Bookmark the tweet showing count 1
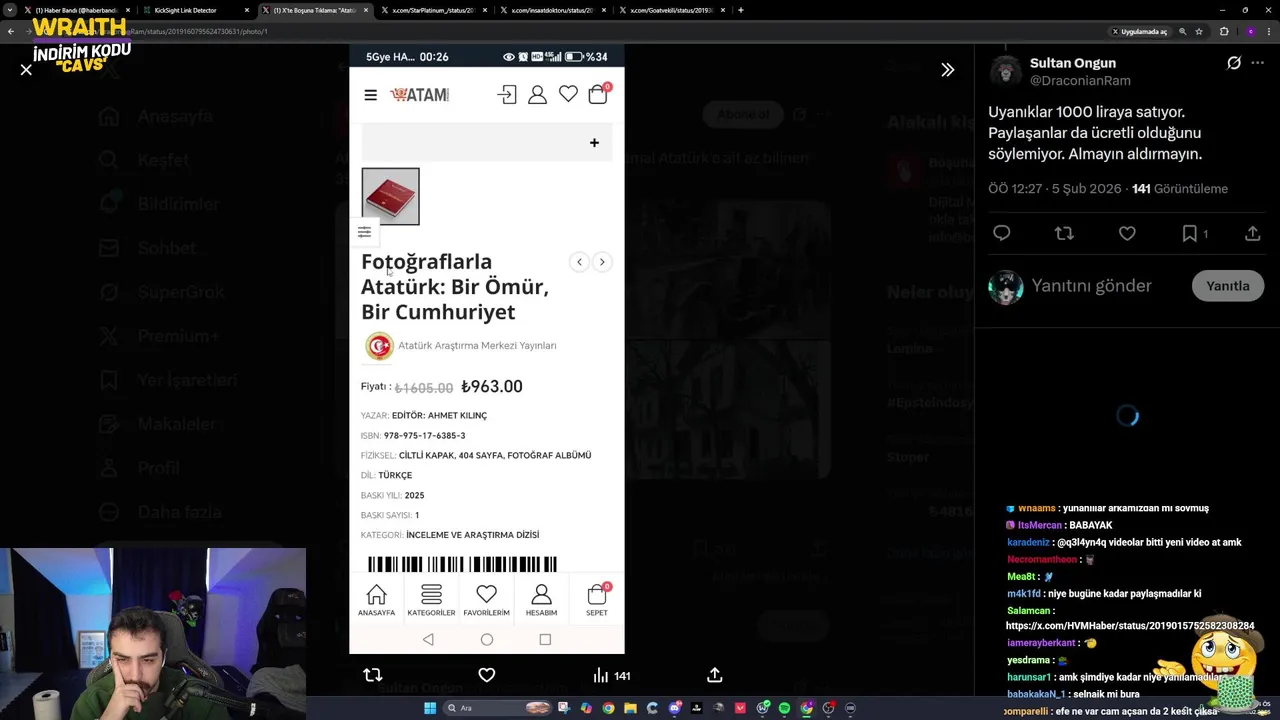This screenshot has height=720, width=1280. pyautogui.click(x=1195, y=233)
